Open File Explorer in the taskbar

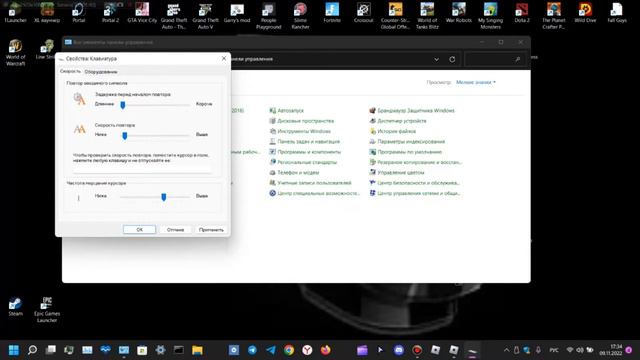pyautogui.click(x=197, y=350)
